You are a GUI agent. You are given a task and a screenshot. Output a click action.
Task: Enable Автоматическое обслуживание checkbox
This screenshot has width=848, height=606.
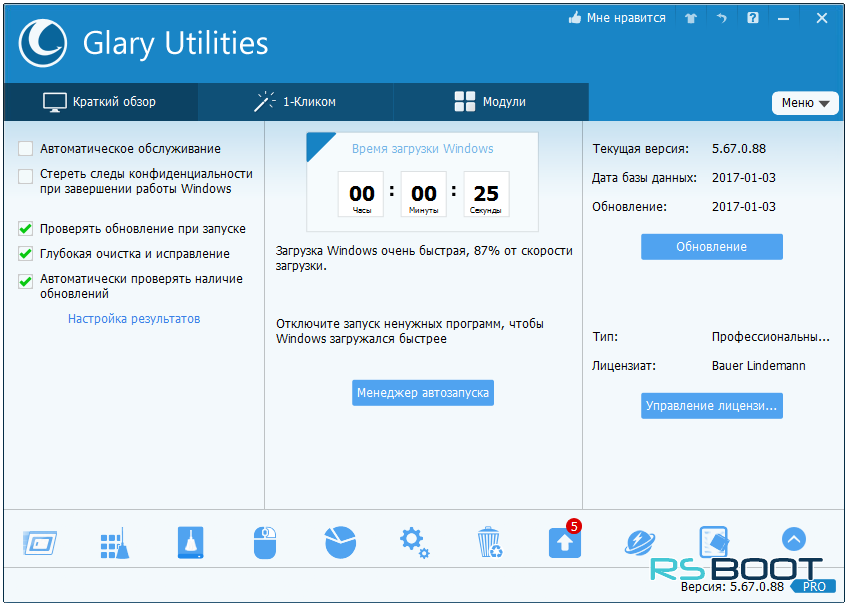point(25,149)
